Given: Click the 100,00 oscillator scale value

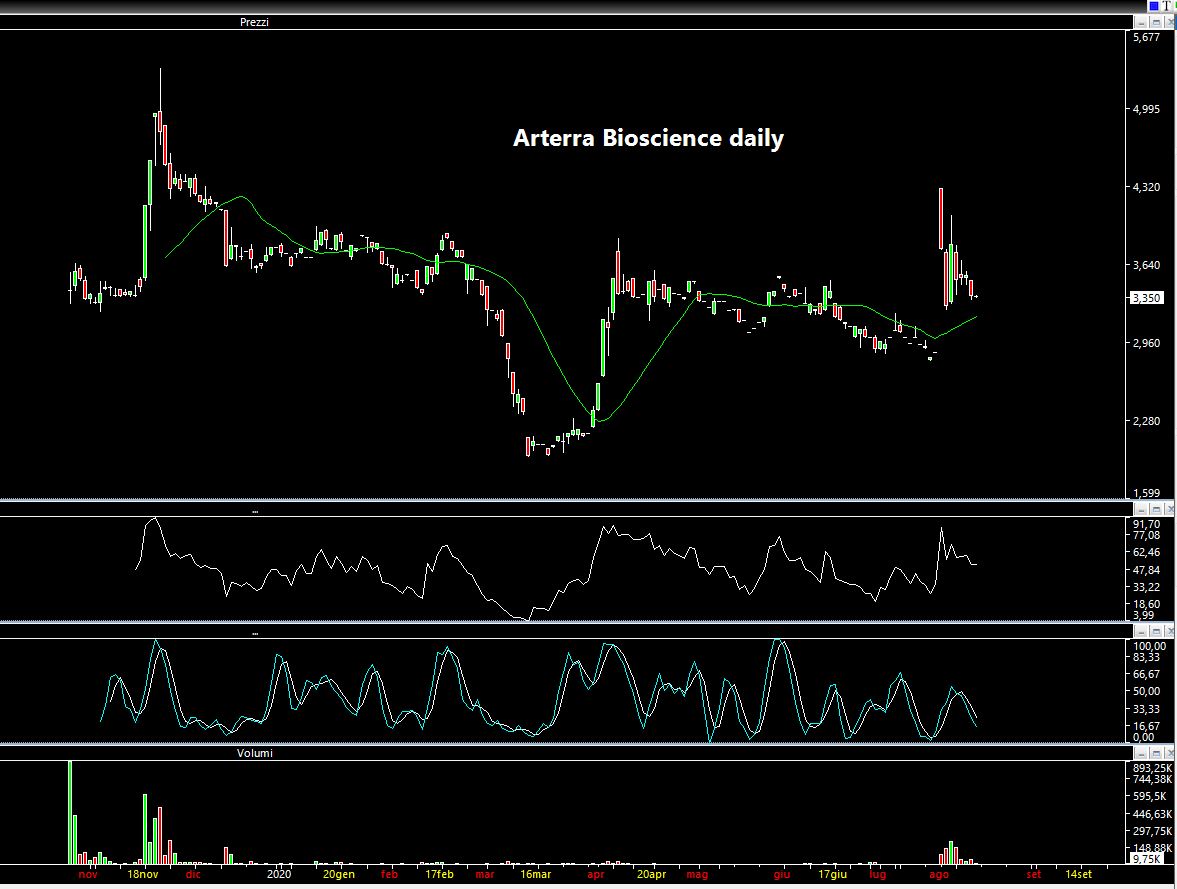Looking at the screenshot, I should [x=1149, y=646].
